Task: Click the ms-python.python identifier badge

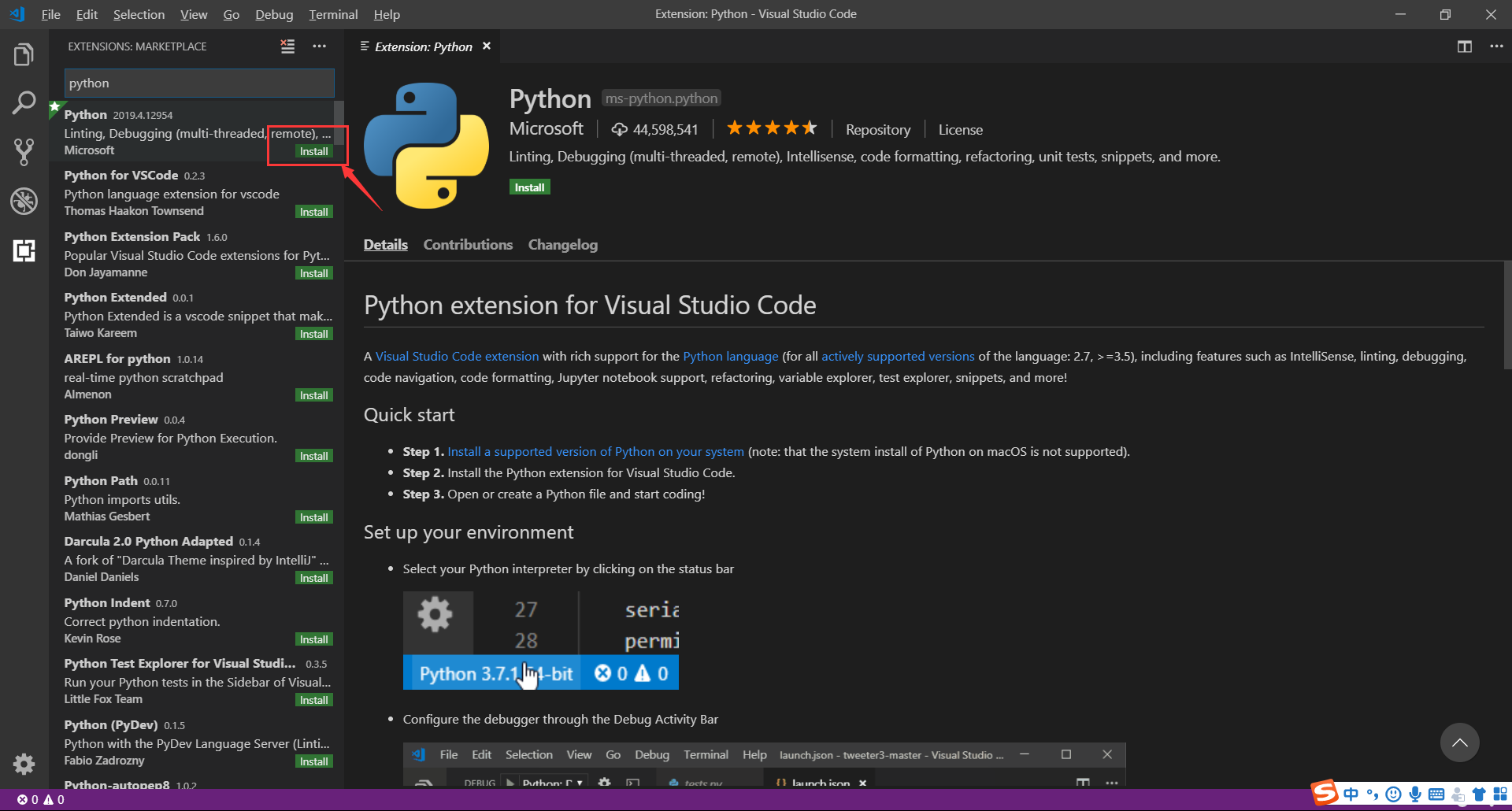Action: click(661, 98)
